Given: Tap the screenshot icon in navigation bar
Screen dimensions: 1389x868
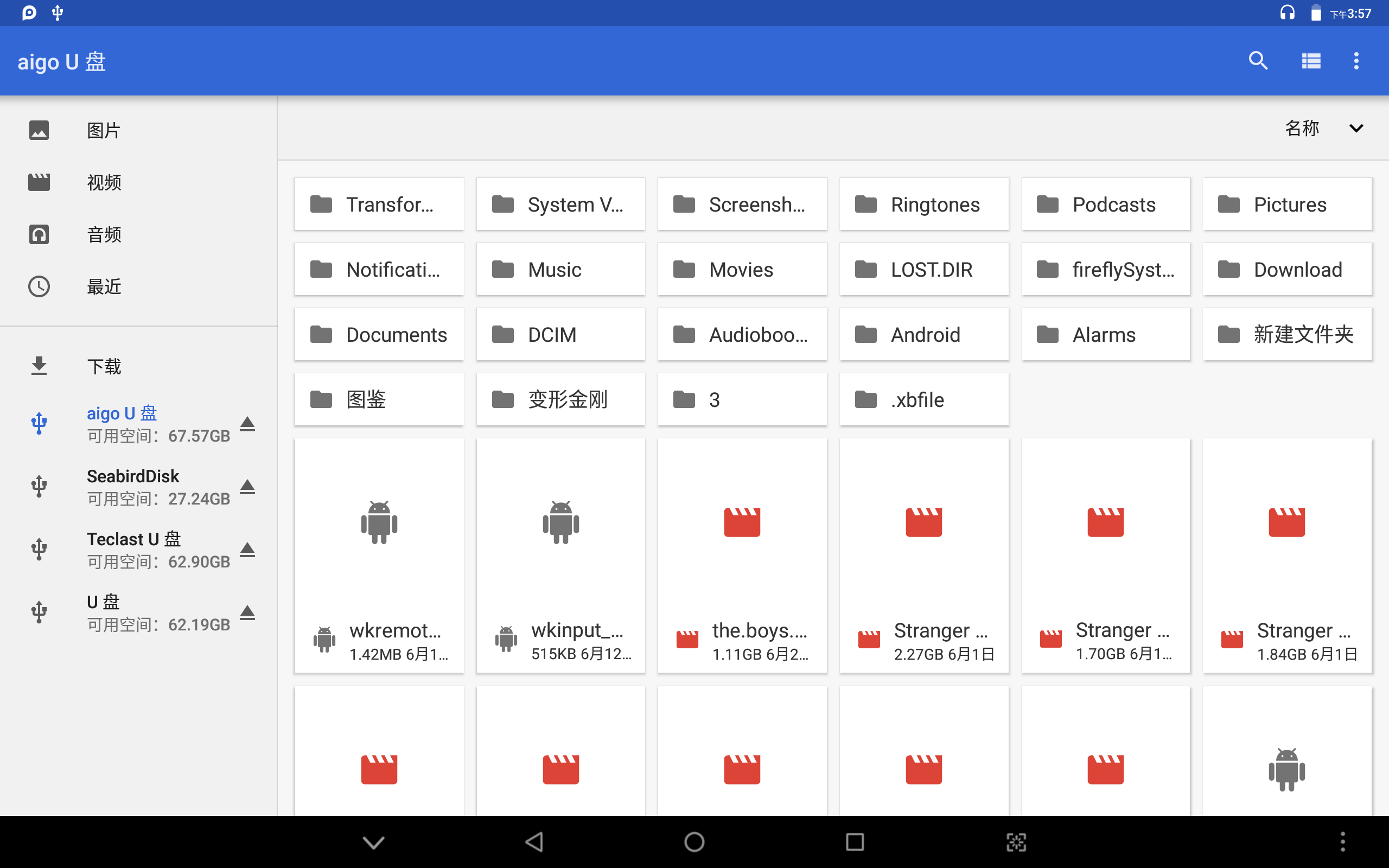Looking at the screenshot, I should tap(1016, 842).
